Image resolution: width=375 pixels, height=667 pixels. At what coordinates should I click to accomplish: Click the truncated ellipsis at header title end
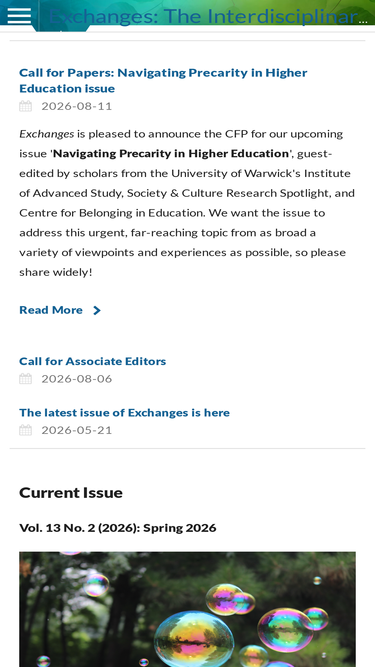click(x=363, y=20)
